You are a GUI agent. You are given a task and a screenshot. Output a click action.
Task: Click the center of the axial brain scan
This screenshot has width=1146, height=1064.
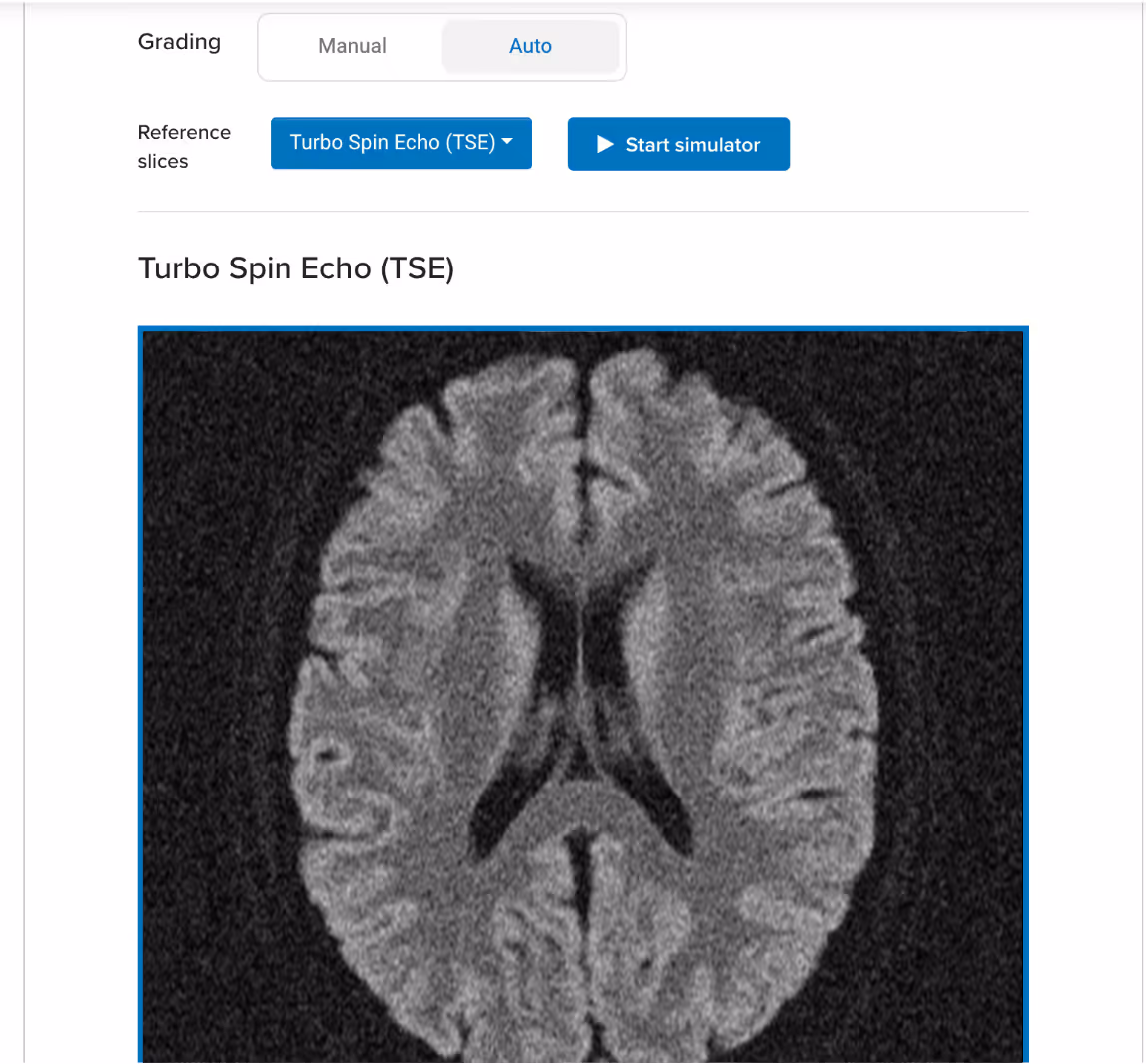583,699
